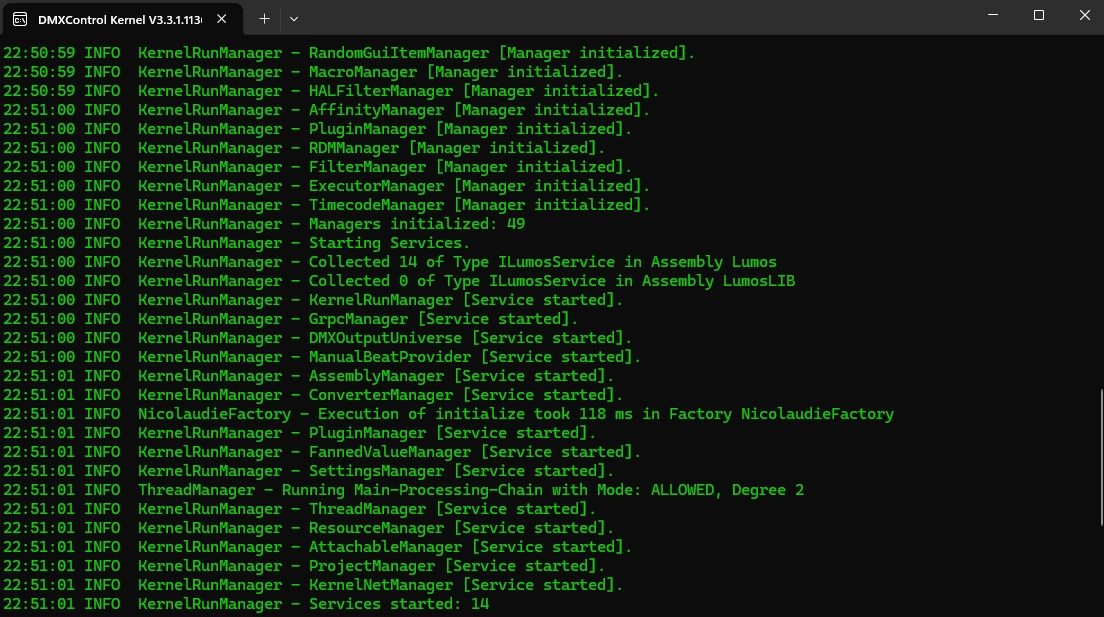
Task: Click the HALFilterManager log line
Action: pos(331,91)
